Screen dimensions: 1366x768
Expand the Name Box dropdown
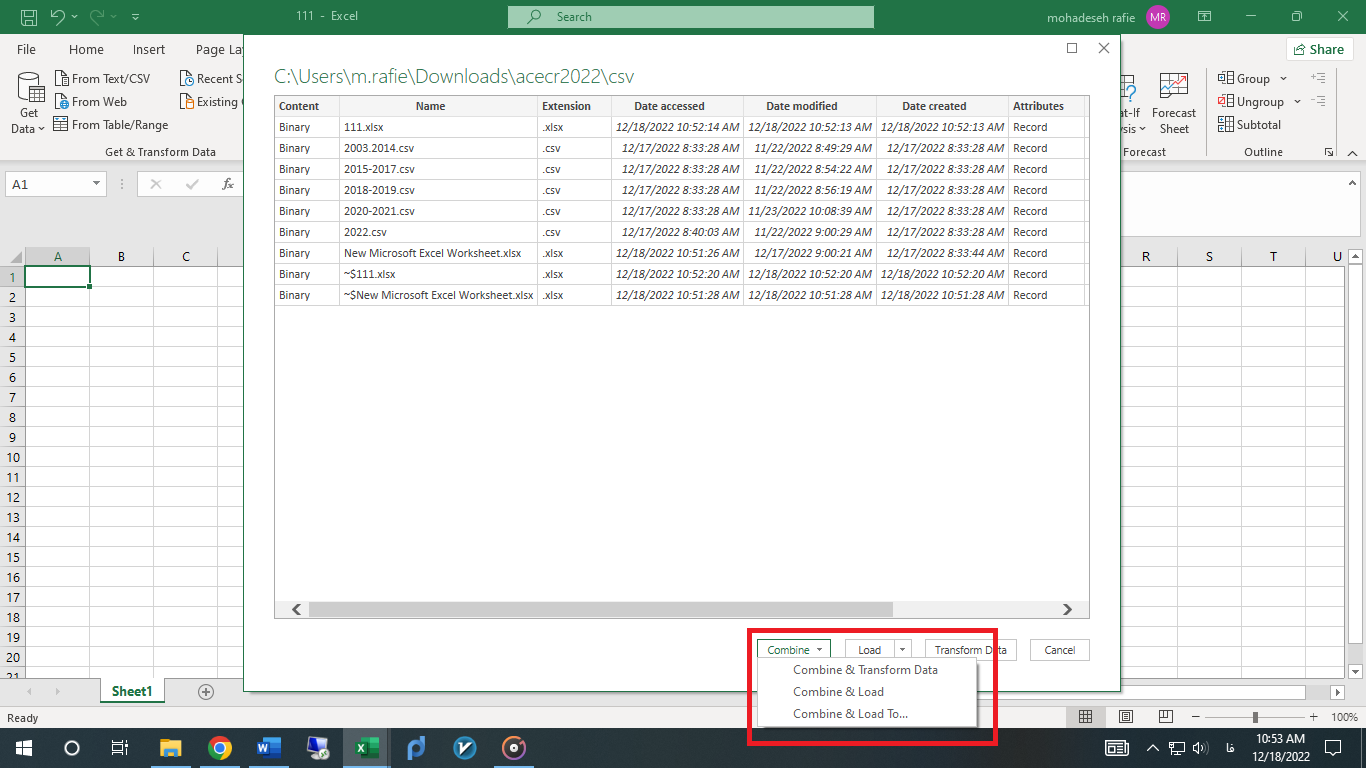(x=97, y=184)
